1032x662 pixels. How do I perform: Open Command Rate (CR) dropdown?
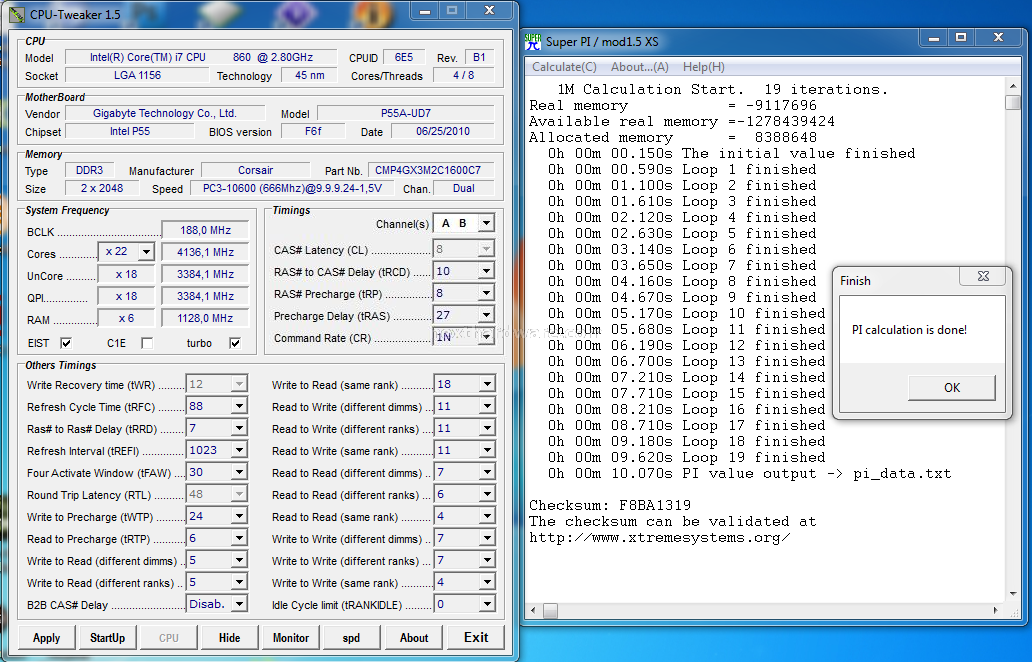click(x=486, y=337)
